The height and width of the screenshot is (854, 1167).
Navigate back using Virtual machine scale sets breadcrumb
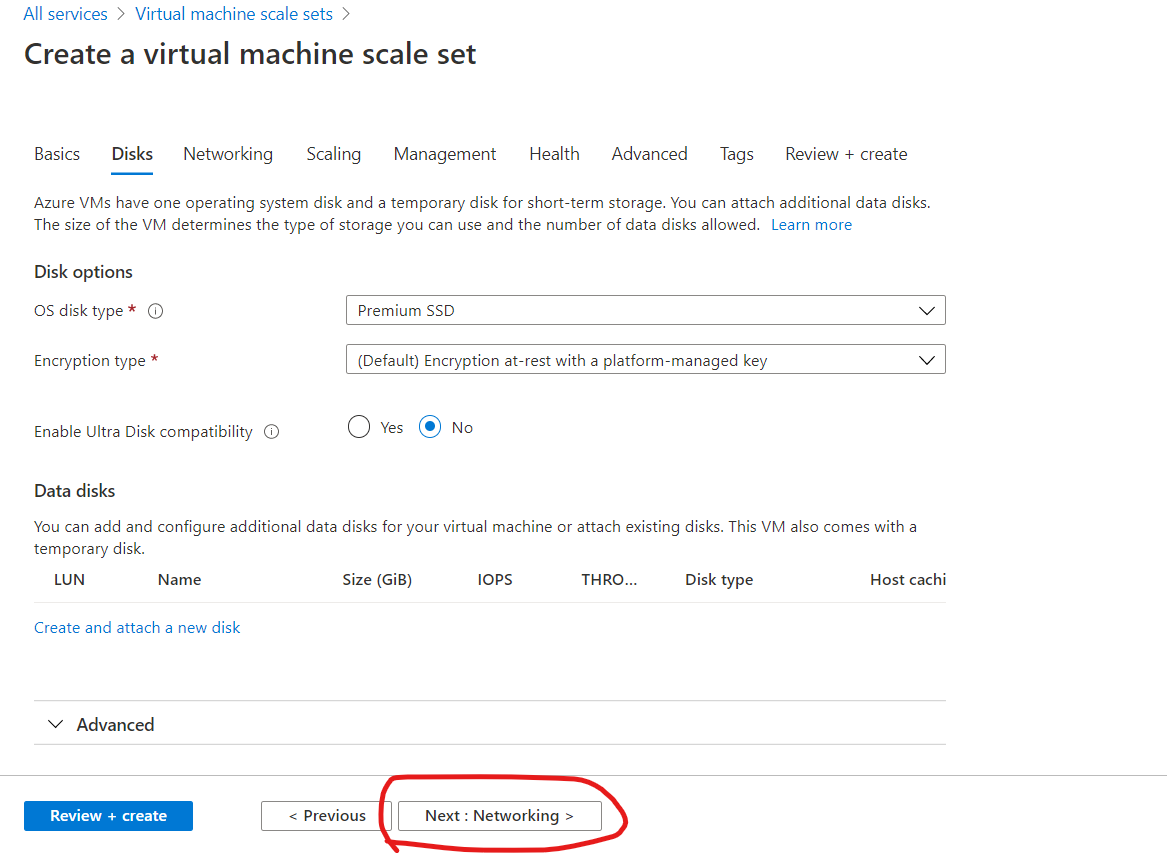233,13
